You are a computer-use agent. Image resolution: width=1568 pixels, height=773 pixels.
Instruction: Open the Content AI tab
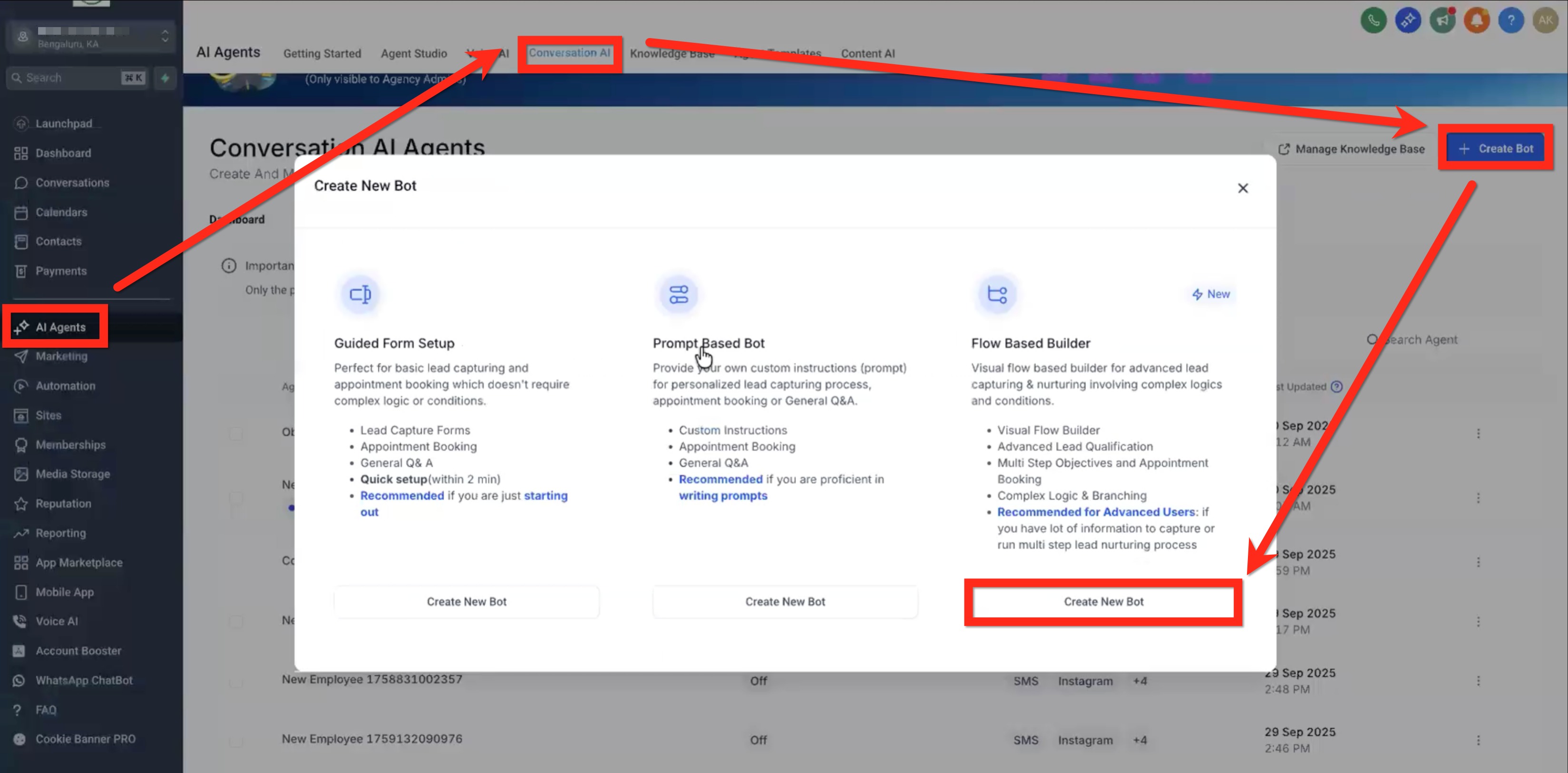click(867, 54)
